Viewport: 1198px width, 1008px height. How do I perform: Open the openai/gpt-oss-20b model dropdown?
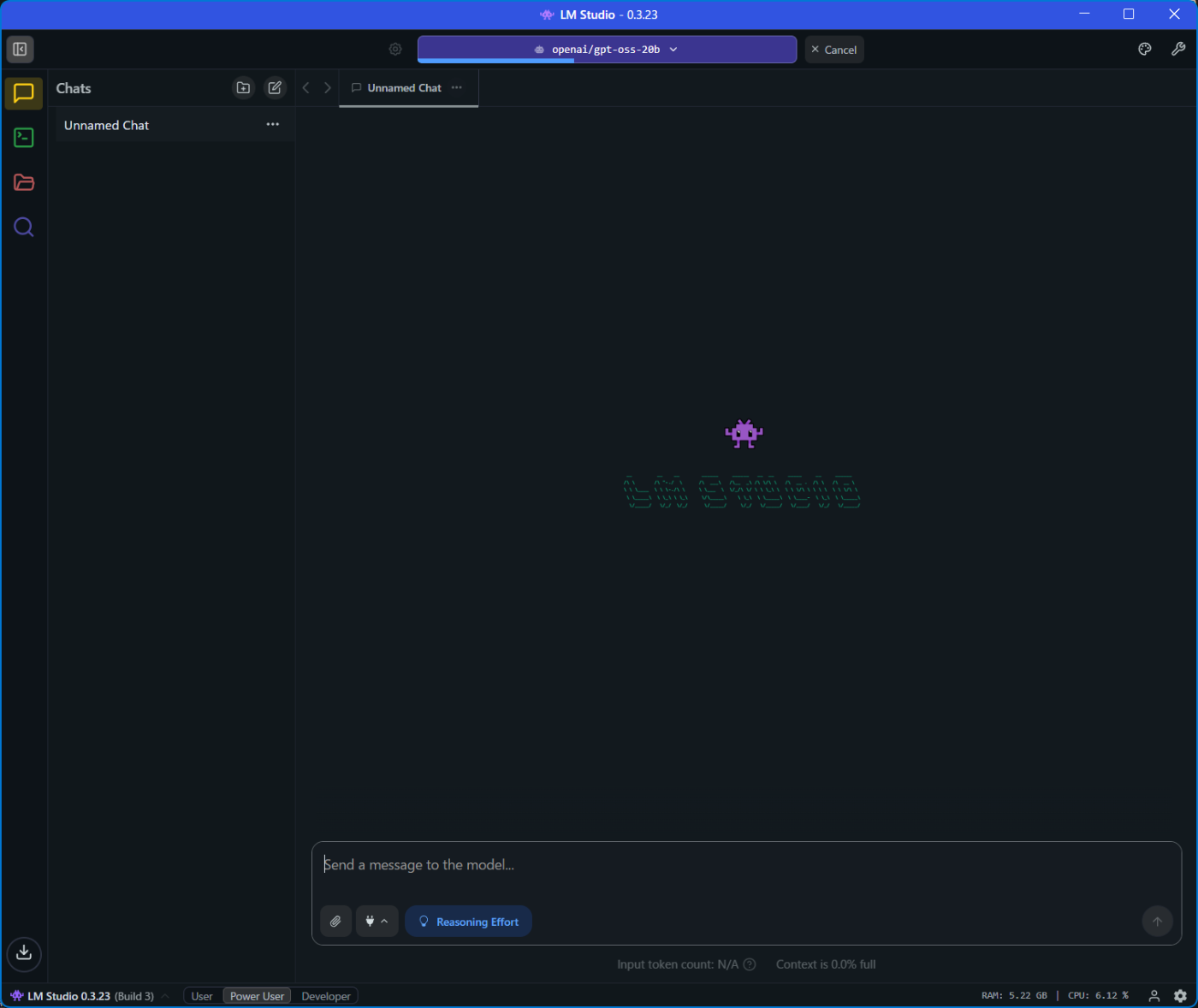pyautogui.click(x=607, y=49)
